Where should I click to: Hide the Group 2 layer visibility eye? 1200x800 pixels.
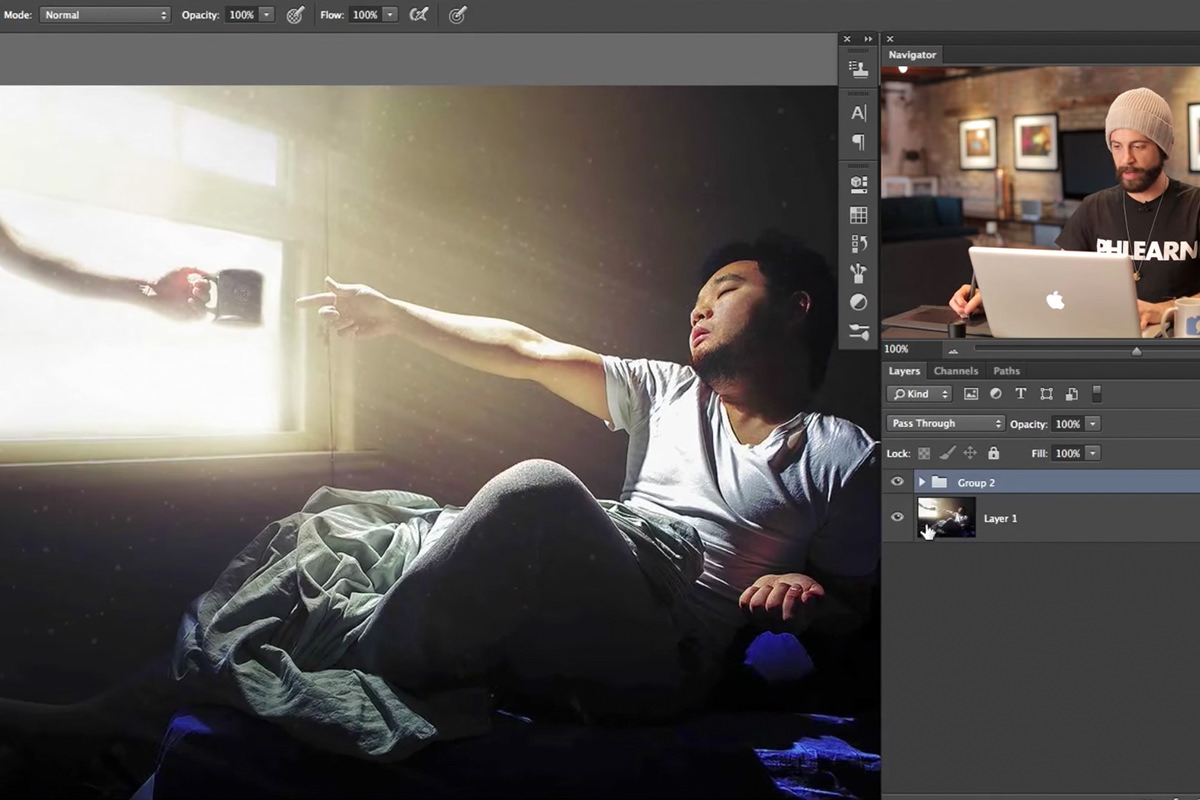[897, 482]
